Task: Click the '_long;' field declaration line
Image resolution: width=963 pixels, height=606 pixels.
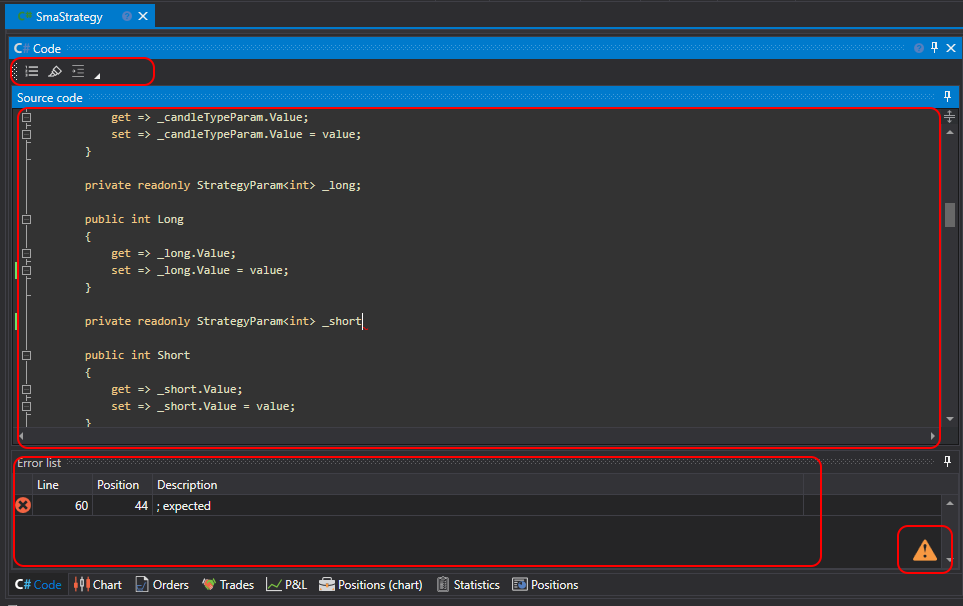Action: click(222, 185)
